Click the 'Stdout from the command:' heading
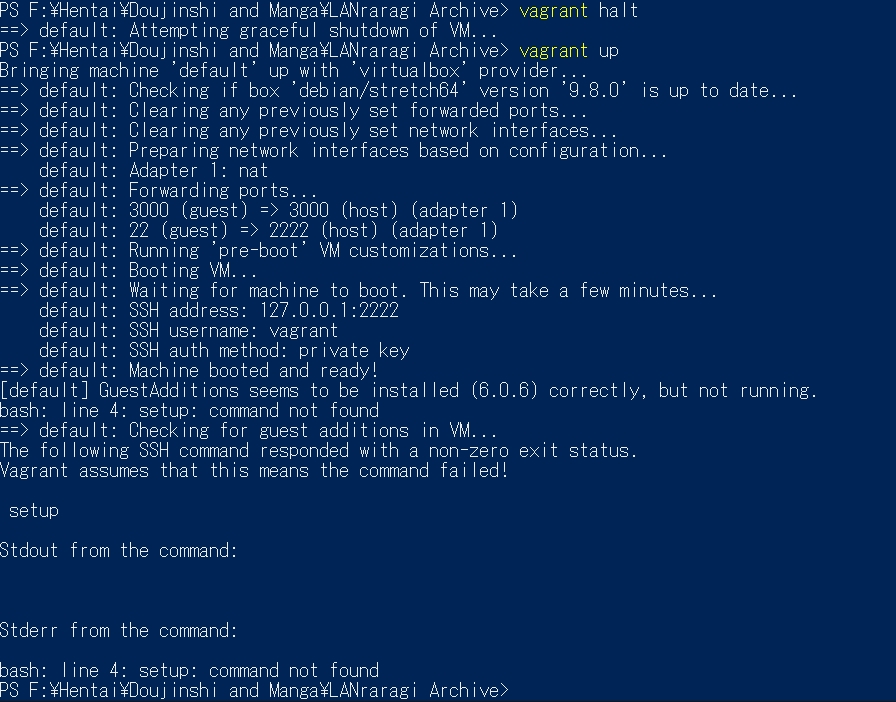The height and width of the screenshot is (702, 896). coord(119,551)
